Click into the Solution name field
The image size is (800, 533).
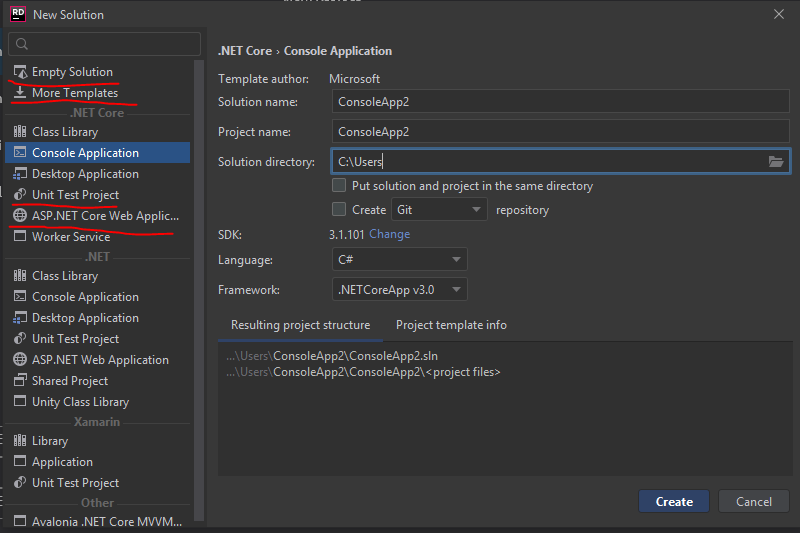(560, 102)
